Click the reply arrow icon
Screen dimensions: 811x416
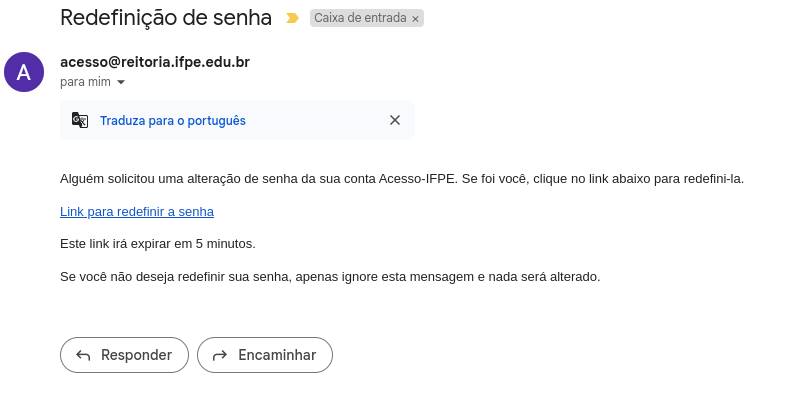[x=83, y=355]
